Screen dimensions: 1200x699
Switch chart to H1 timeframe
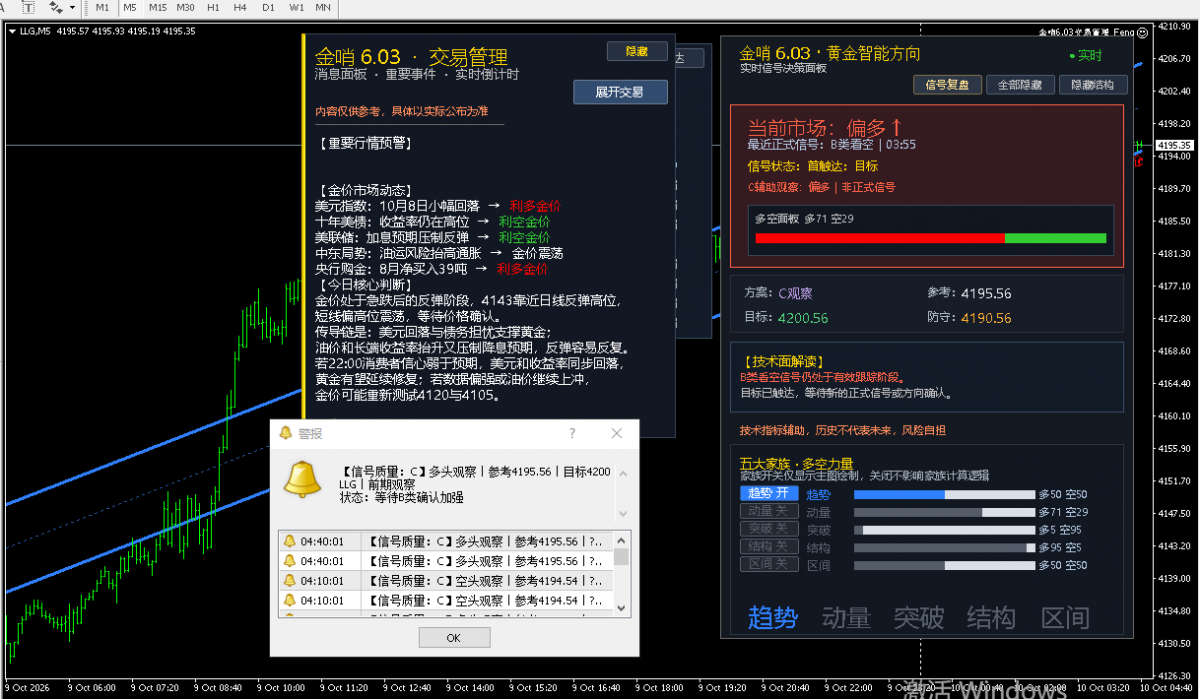tap(213, 7)
